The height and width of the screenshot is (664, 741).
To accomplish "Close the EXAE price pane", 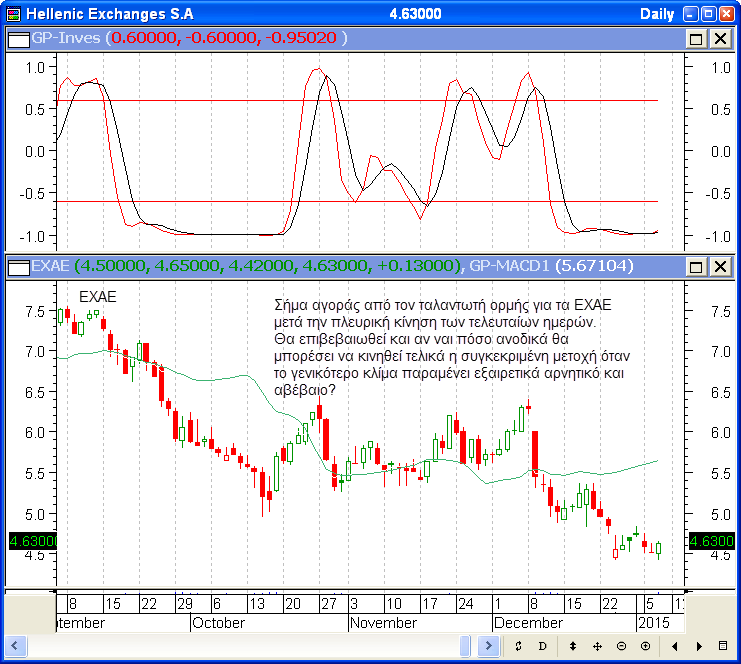I will pyautogui.click(x=720, y=267).
